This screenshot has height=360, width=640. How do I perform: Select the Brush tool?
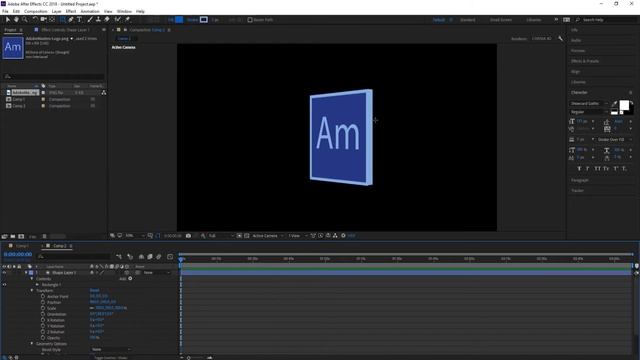pos(90,20)
